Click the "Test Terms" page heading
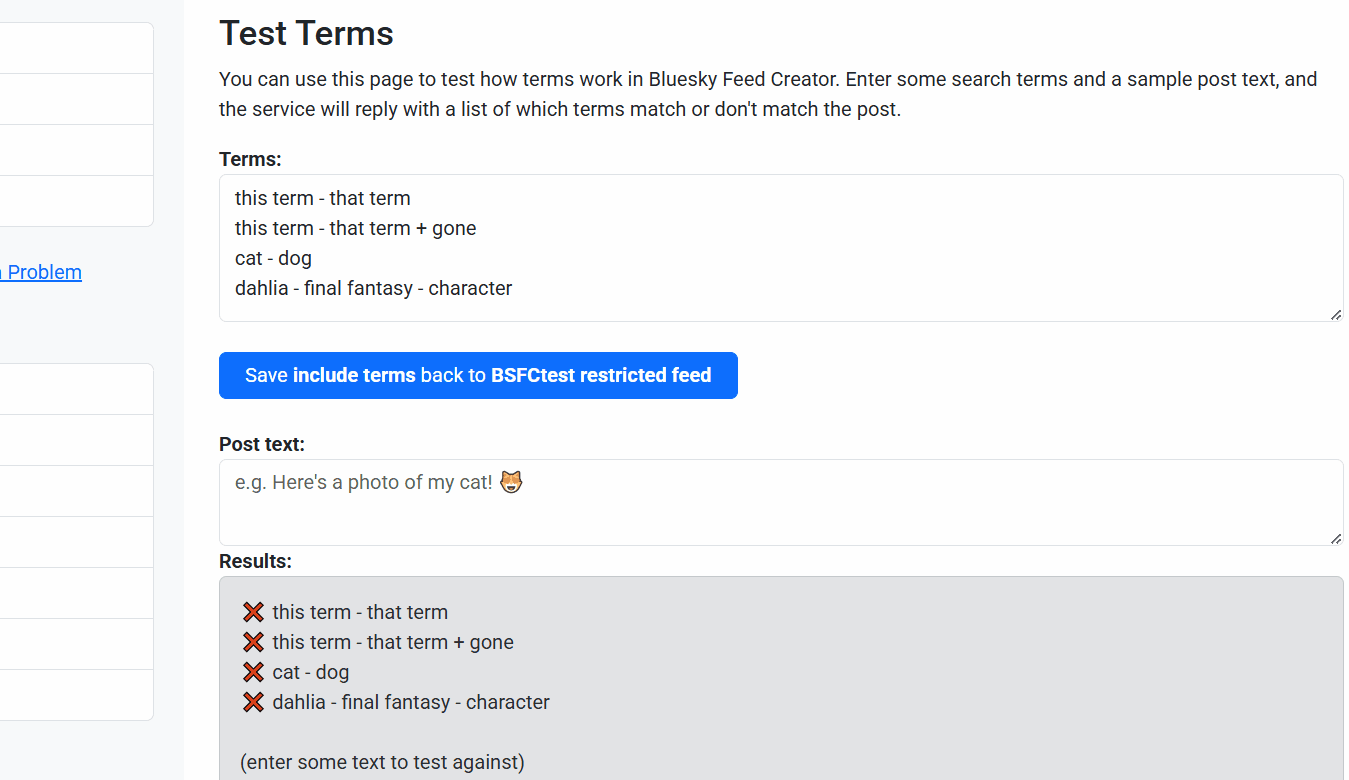The image size is (1349, 780). click(x=306, y=33)
